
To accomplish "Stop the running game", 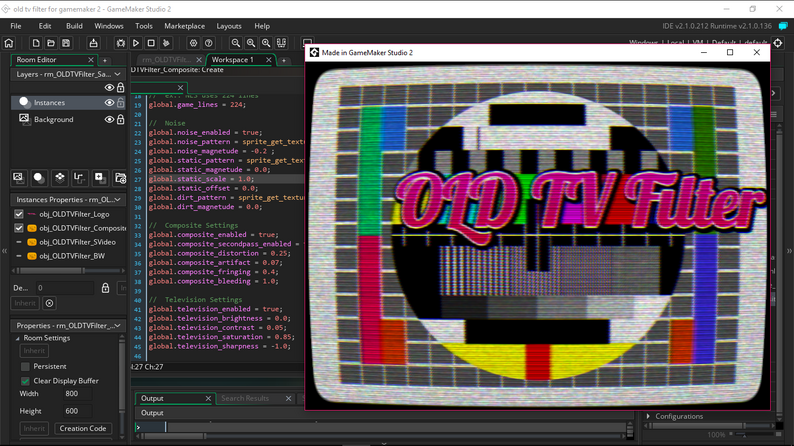I will [x=151, y=43].
